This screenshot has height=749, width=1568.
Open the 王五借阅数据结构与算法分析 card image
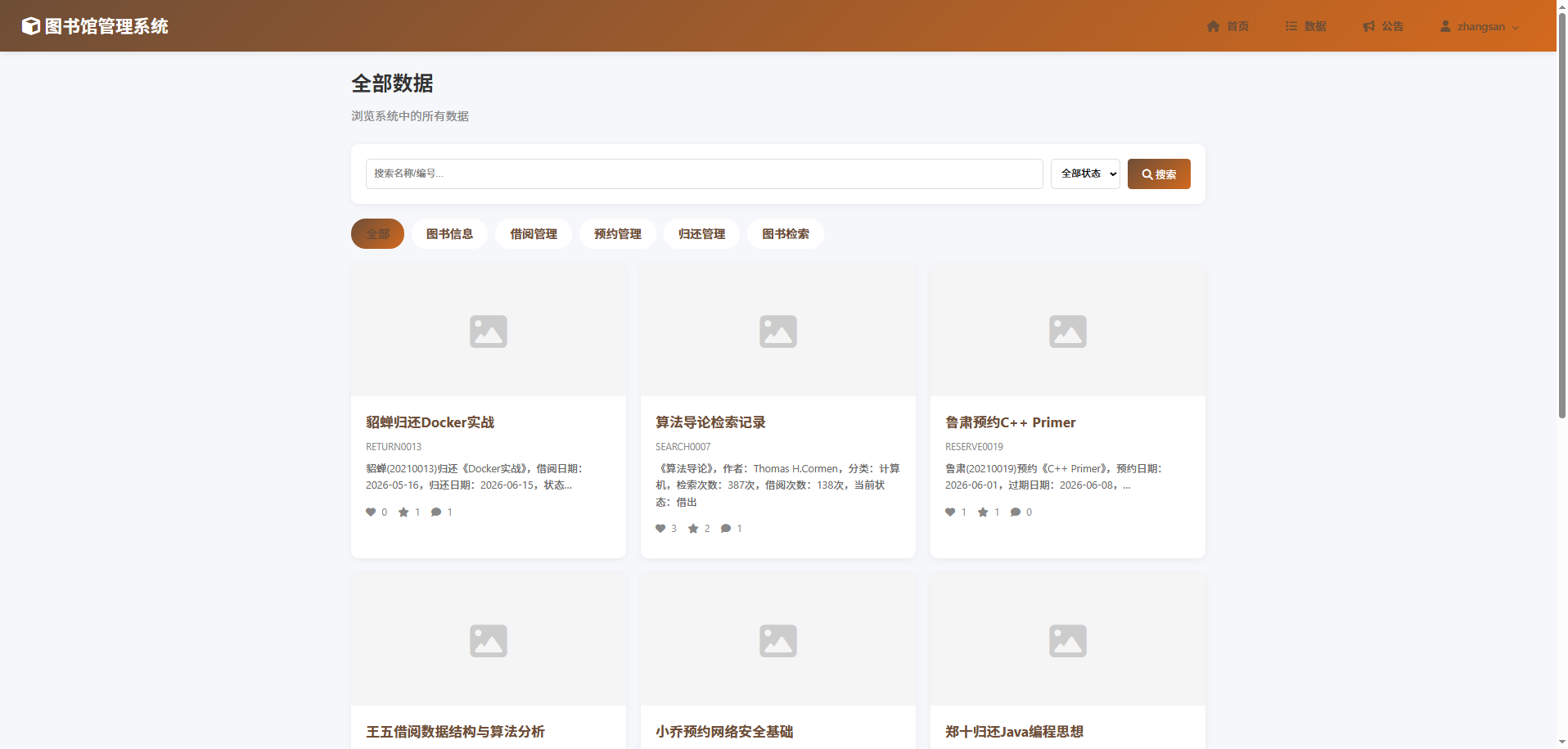pos(489,640)
